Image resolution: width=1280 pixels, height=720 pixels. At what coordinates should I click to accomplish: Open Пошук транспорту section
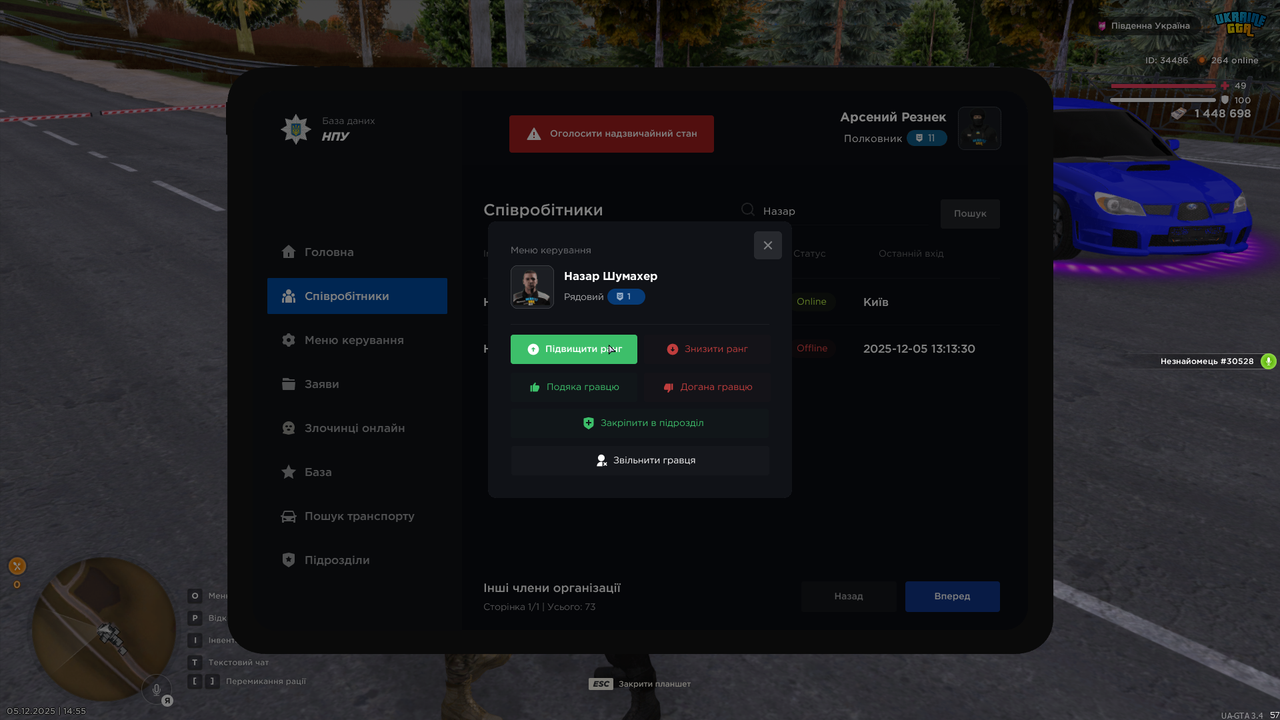coord(357,516)
